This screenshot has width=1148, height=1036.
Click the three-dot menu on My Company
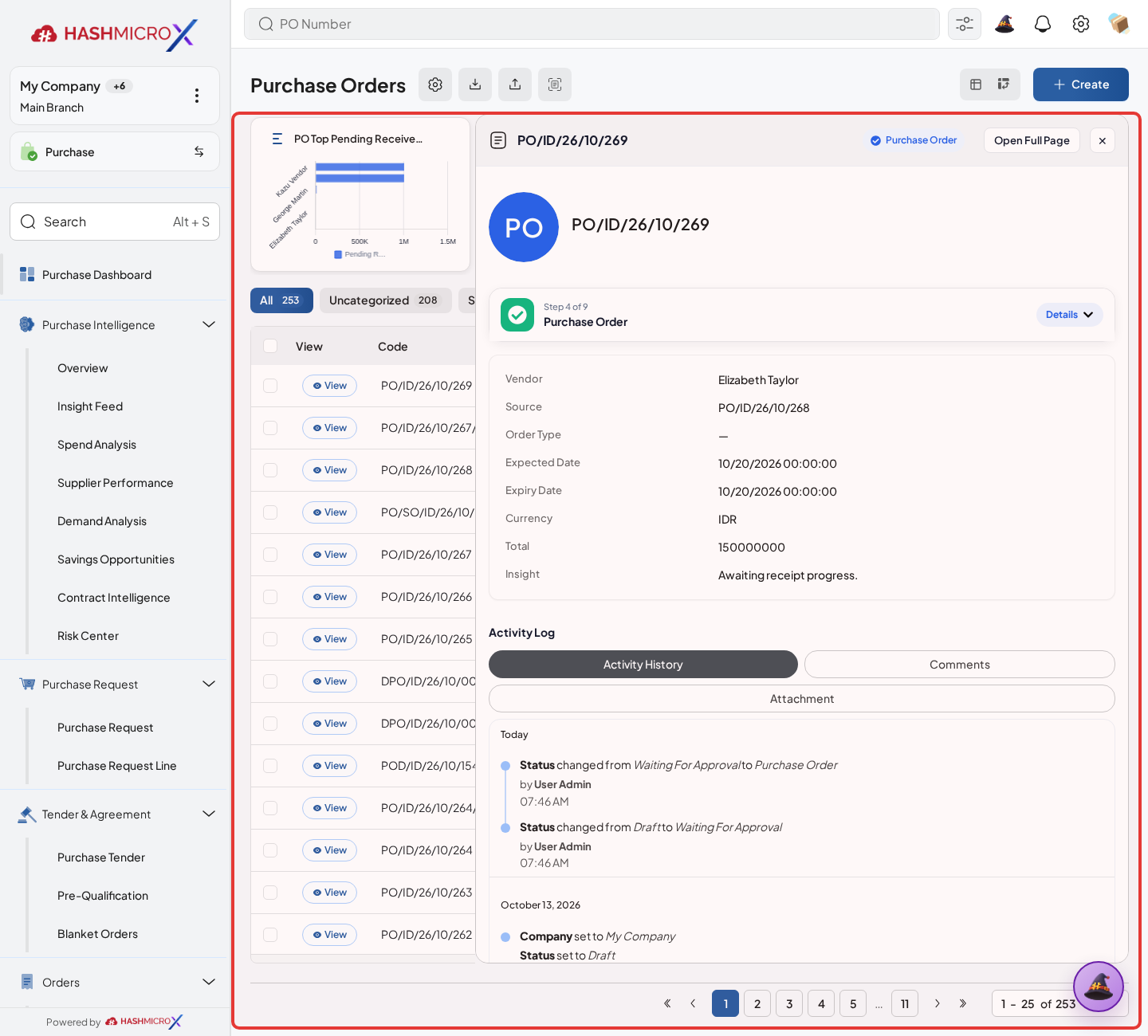pyautogui.click(x=197, y=96)
